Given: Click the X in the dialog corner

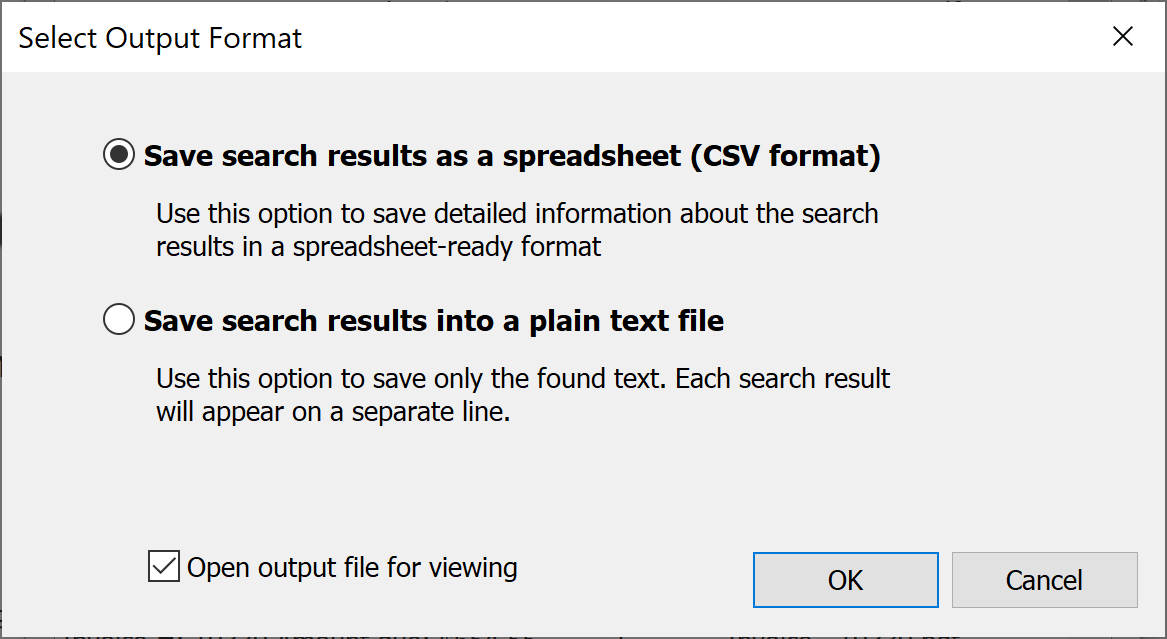Looking at the screenshot, I should (1122, 36).
